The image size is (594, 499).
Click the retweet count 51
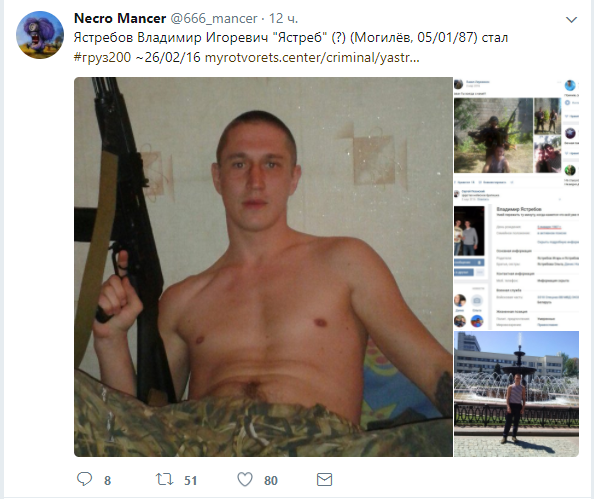pyautogui.click(x=191, y=480)
